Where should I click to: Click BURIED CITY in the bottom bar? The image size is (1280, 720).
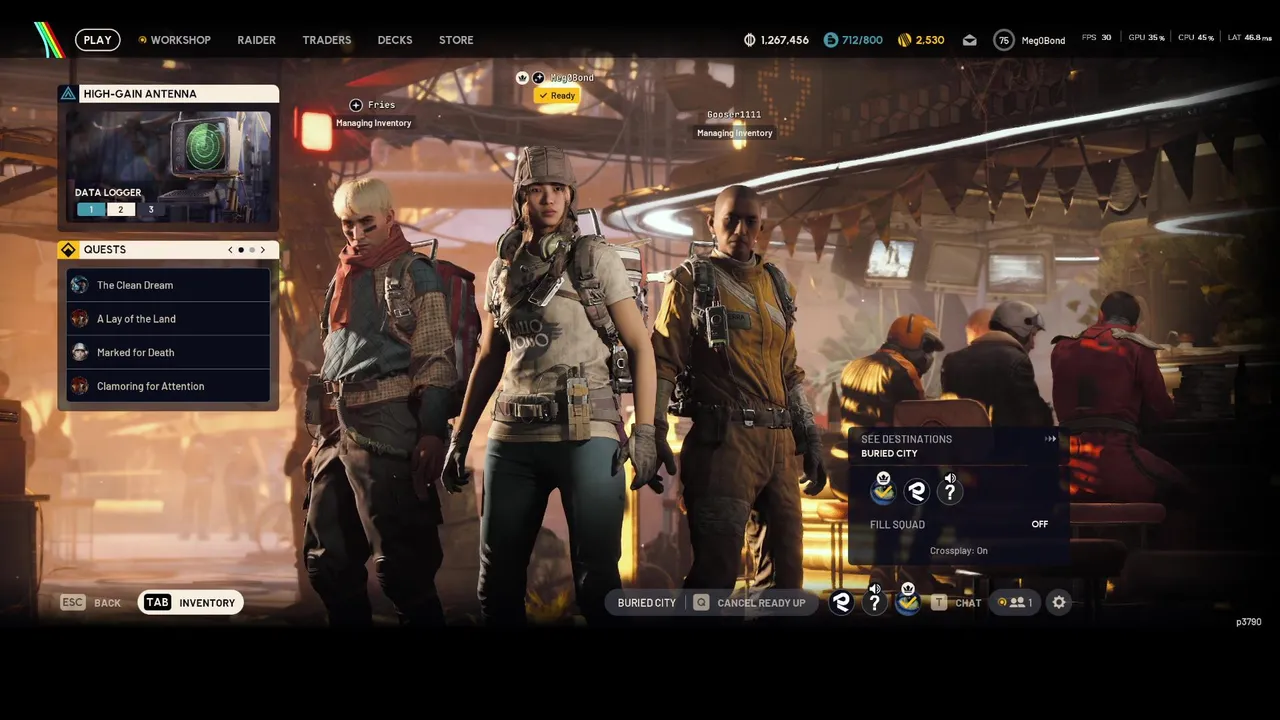[x=647, y=603]
